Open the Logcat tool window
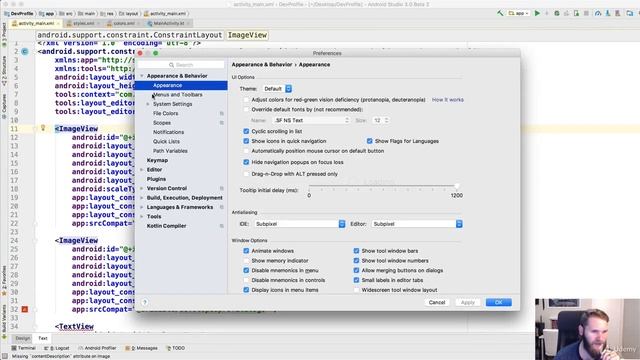The image size is (640, 360). pyautogui.click(x=57, y=348)
